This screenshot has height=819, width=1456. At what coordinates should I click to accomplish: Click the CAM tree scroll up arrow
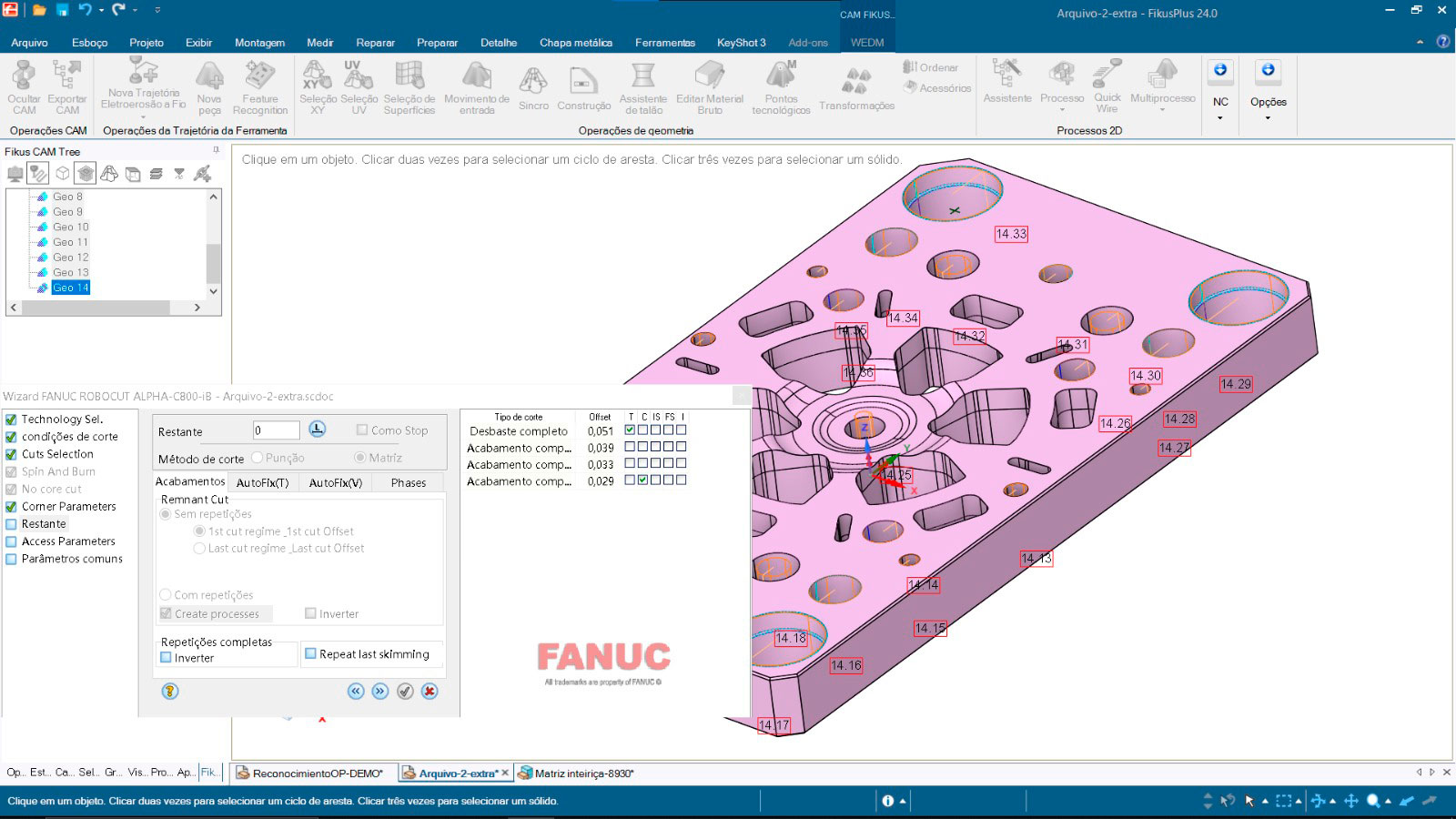(x=214, y=197)
